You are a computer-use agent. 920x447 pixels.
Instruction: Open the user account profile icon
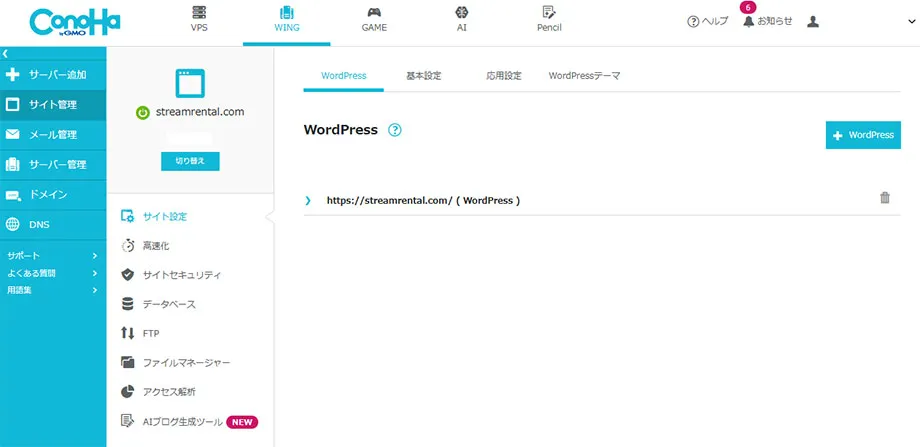point(812,21)
